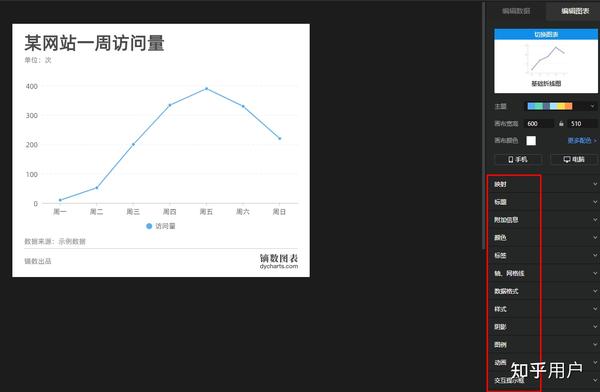
Task: Open the 主题 color theme dropdown
Action: click(561, 106)
